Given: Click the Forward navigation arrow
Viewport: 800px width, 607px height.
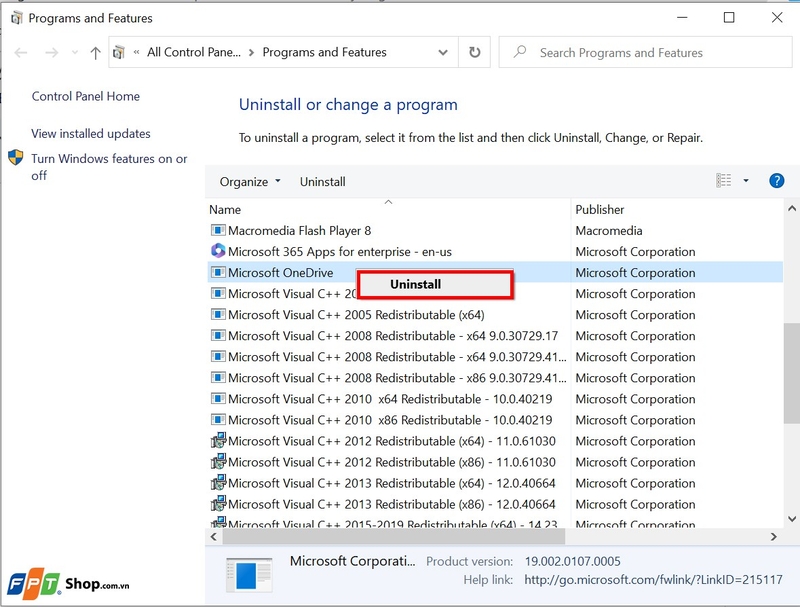Looking at the screenshot, I should 52,53.
